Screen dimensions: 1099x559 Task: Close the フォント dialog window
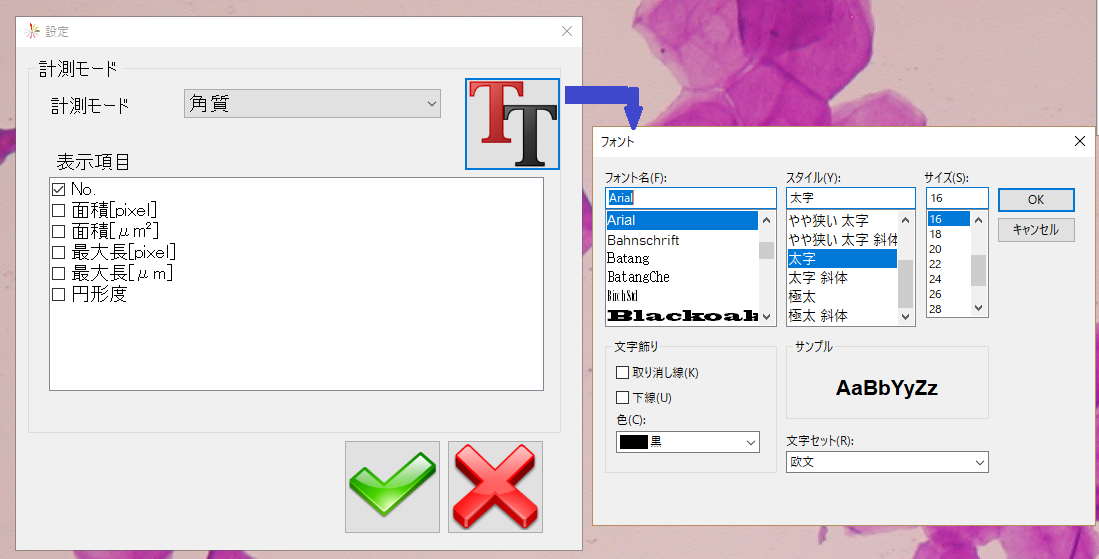pyautogui.click(x=1079, y=141)
